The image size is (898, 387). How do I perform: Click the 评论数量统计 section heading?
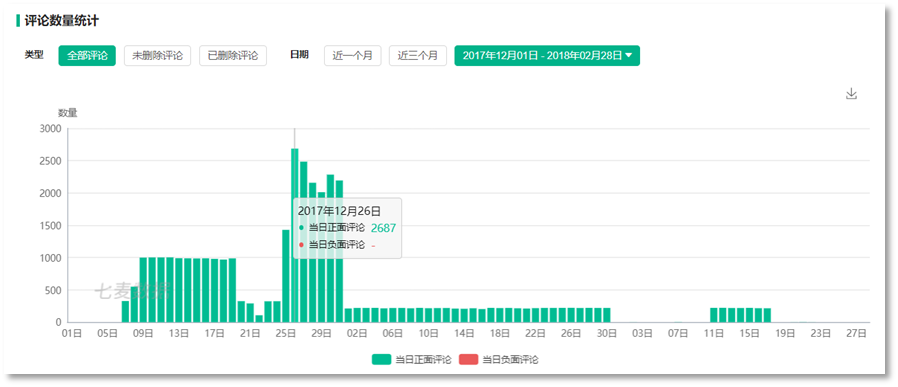click(x=61, y=21)
